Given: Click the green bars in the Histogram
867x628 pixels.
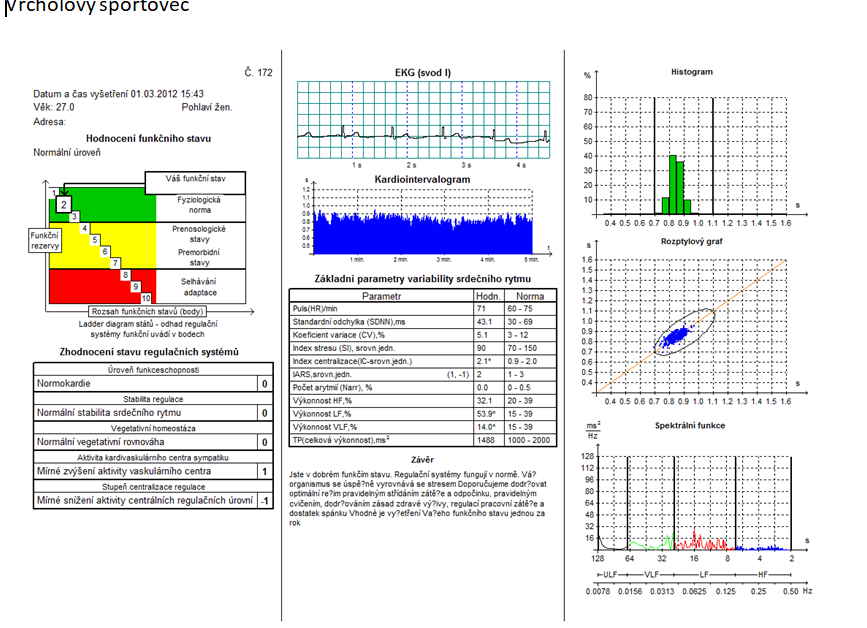Looking at the screenshot, I should pyautogui.click(x=676, y=186).
